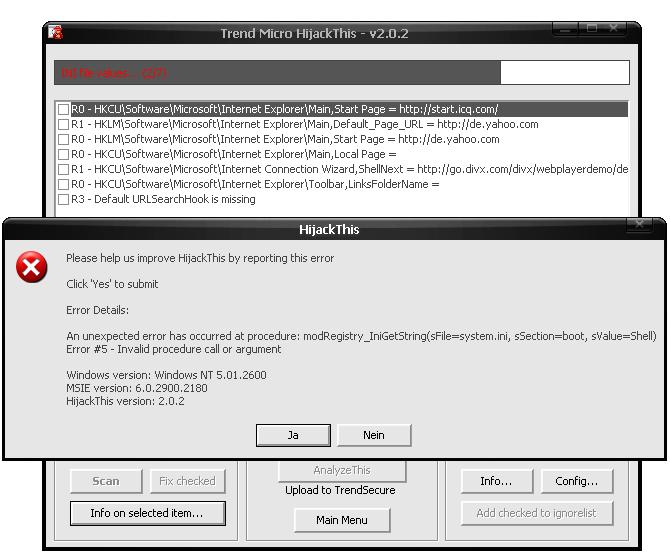The width and height of the screenshot is (670, 556).
Task: Click the HijackThis version: 2.0.2 text
Action: pyautogui.click(x=126, y=401)
